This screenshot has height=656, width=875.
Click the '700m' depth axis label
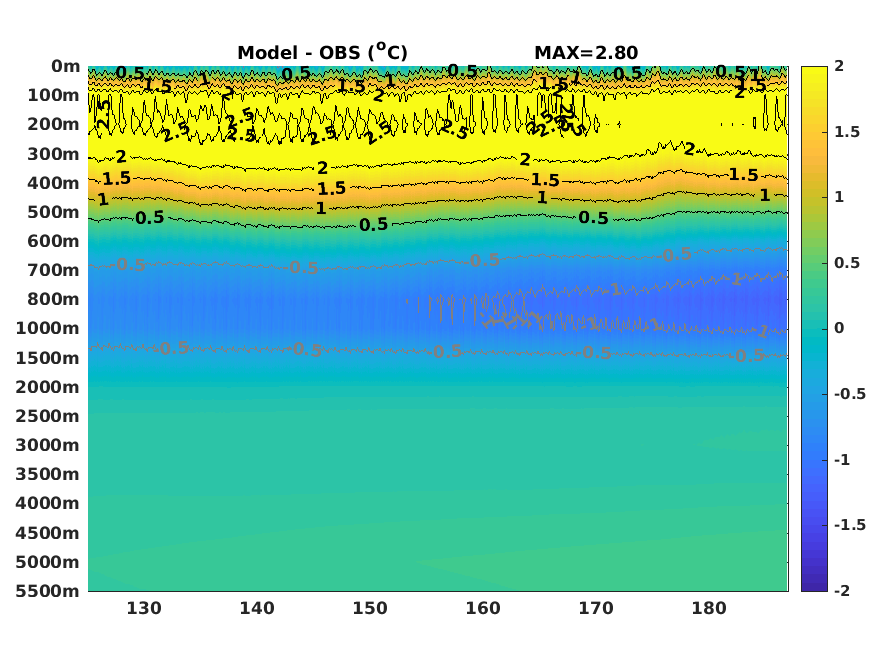(x=54, y=271)
